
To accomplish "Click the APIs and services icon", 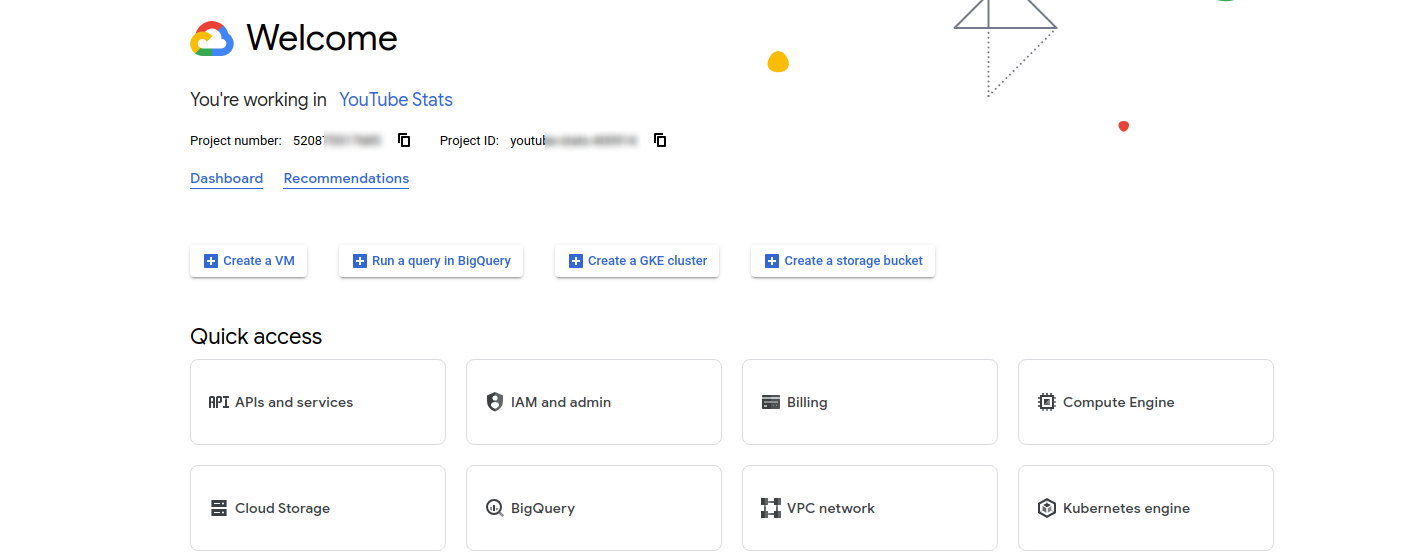I will [x=218, y=402].
